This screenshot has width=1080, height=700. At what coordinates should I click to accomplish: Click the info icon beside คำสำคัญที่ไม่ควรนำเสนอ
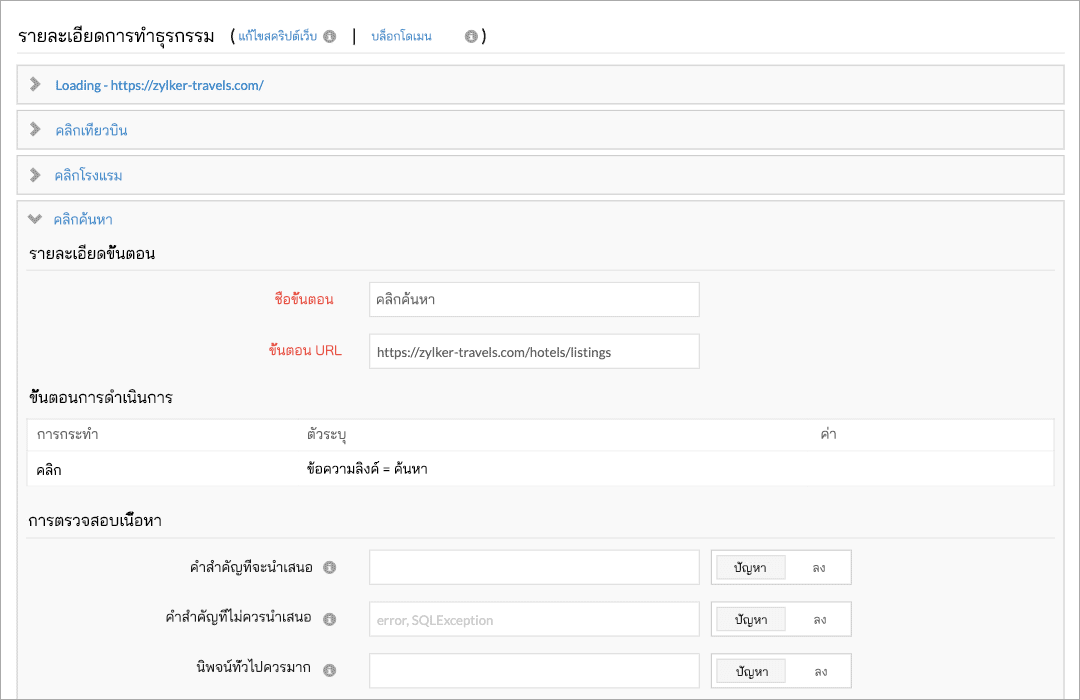tap(330, 618)
